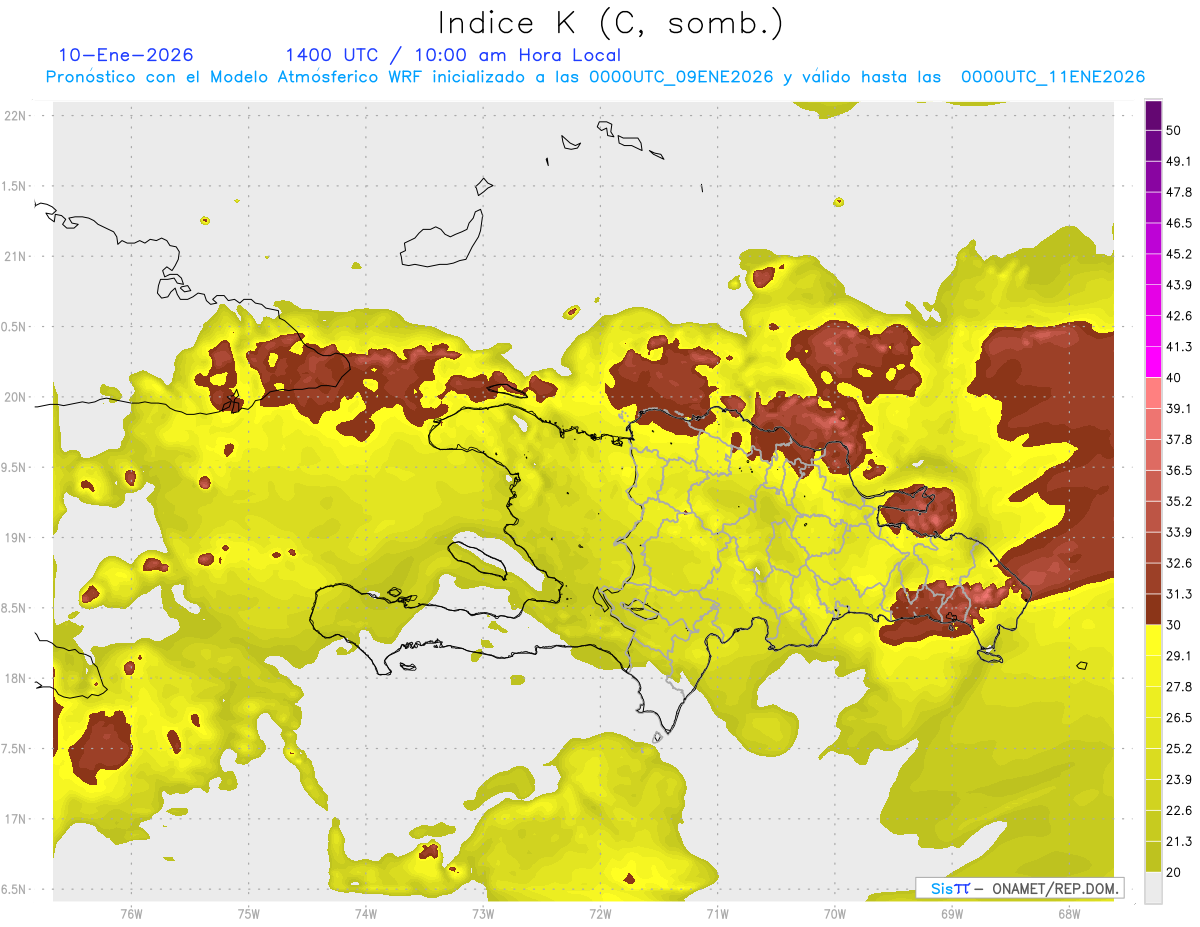This screenshot has width=1200, height=927.
Task: Click longitude label "70W"
Action: [834, 914]
